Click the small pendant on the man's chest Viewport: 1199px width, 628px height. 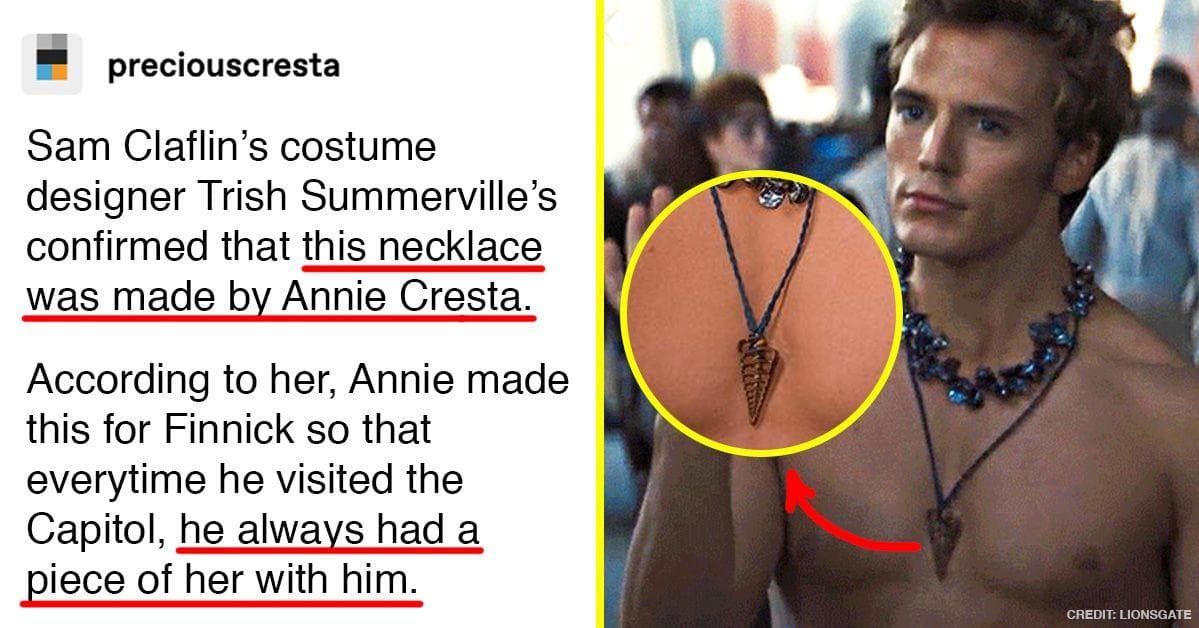tap(942, 537)
